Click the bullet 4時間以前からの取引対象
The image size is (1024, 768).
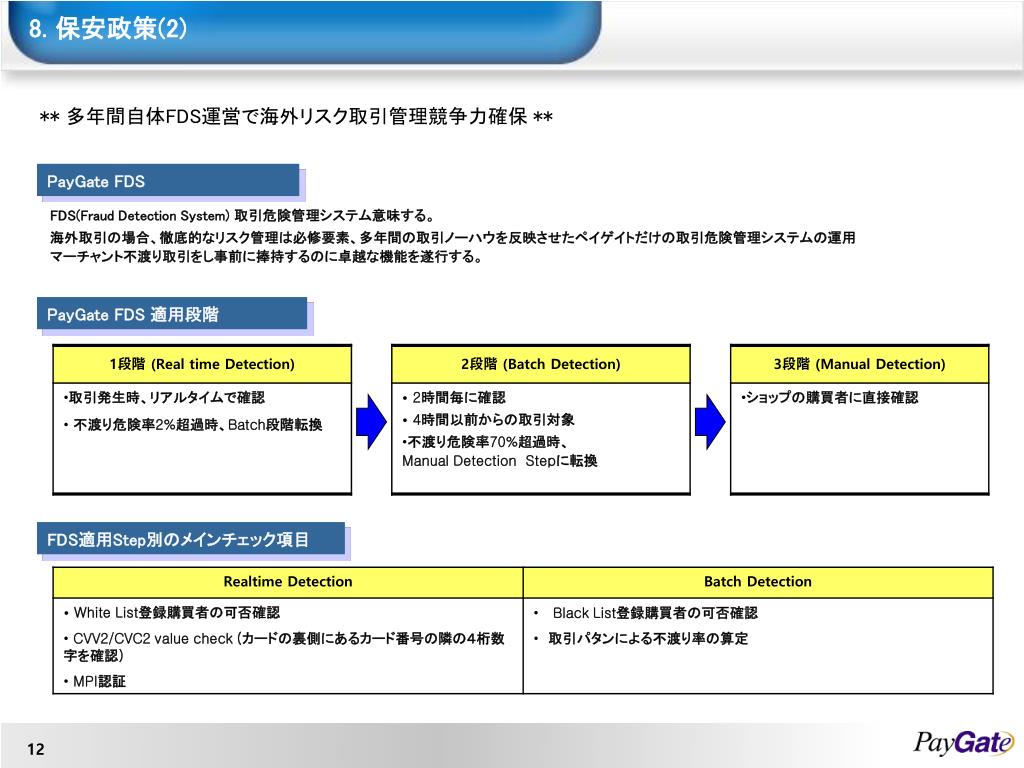(x=488, y=420)
